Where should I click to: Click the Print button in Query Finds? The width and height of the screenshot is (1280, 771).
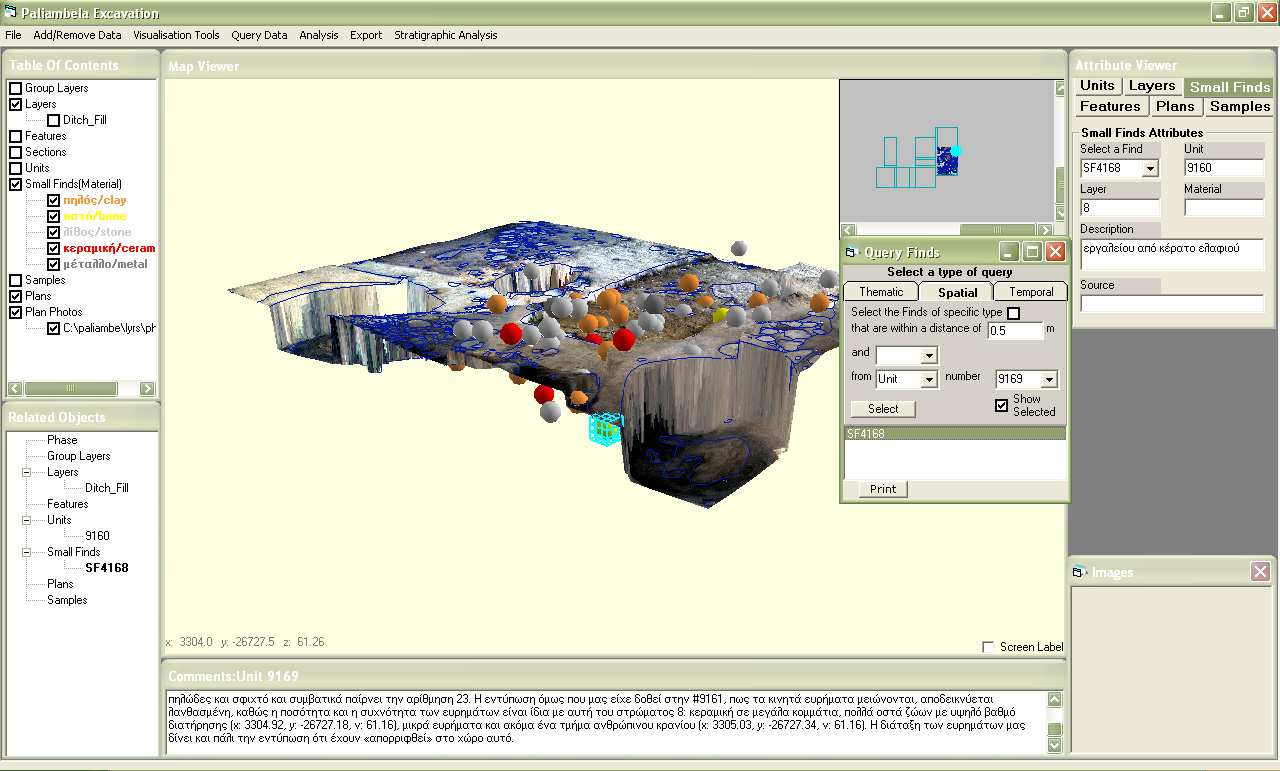883,489
